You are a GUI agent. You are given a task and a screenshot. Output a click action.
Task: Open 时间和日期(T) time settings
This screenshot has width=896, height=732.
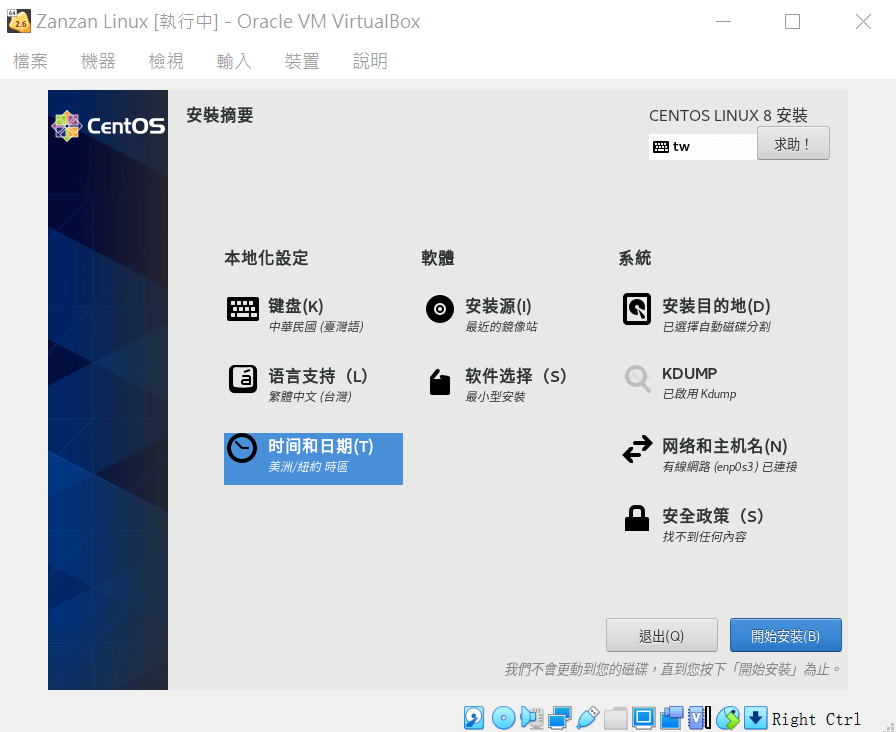(313, 459)
